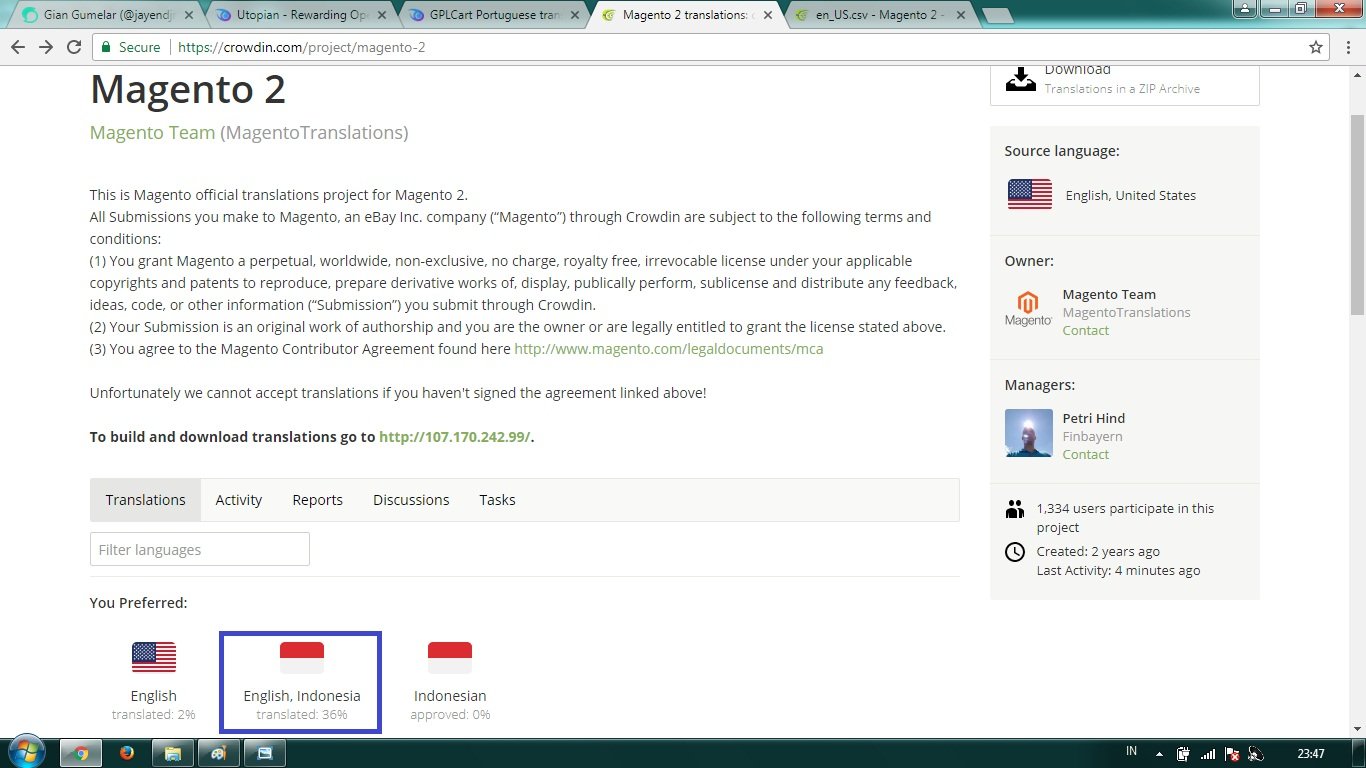
Task: Open Windows Explorer from the taskbar
Action: click(172, 753)
